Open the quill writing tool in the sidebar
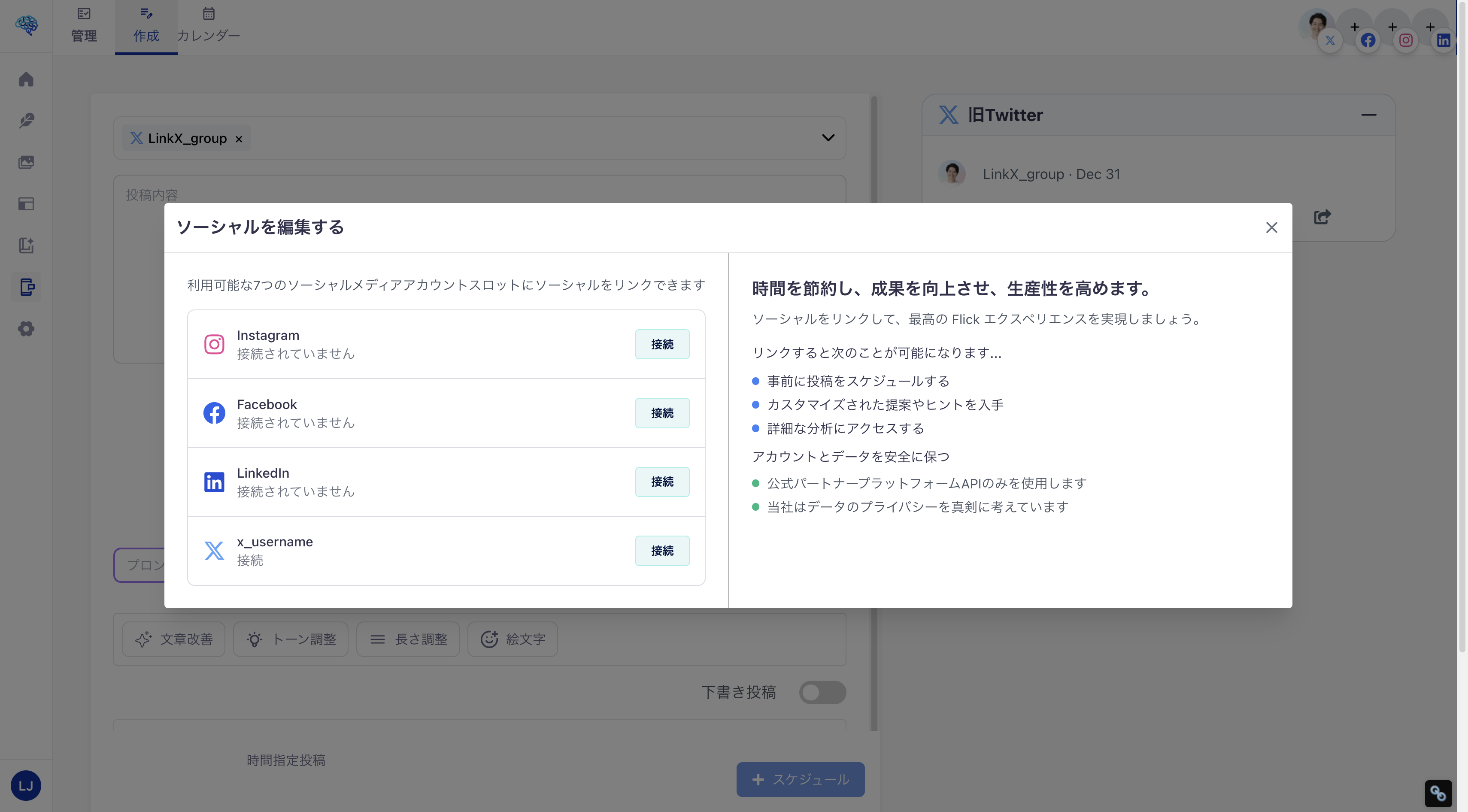The image size is (1468, 812). point(26,120)
